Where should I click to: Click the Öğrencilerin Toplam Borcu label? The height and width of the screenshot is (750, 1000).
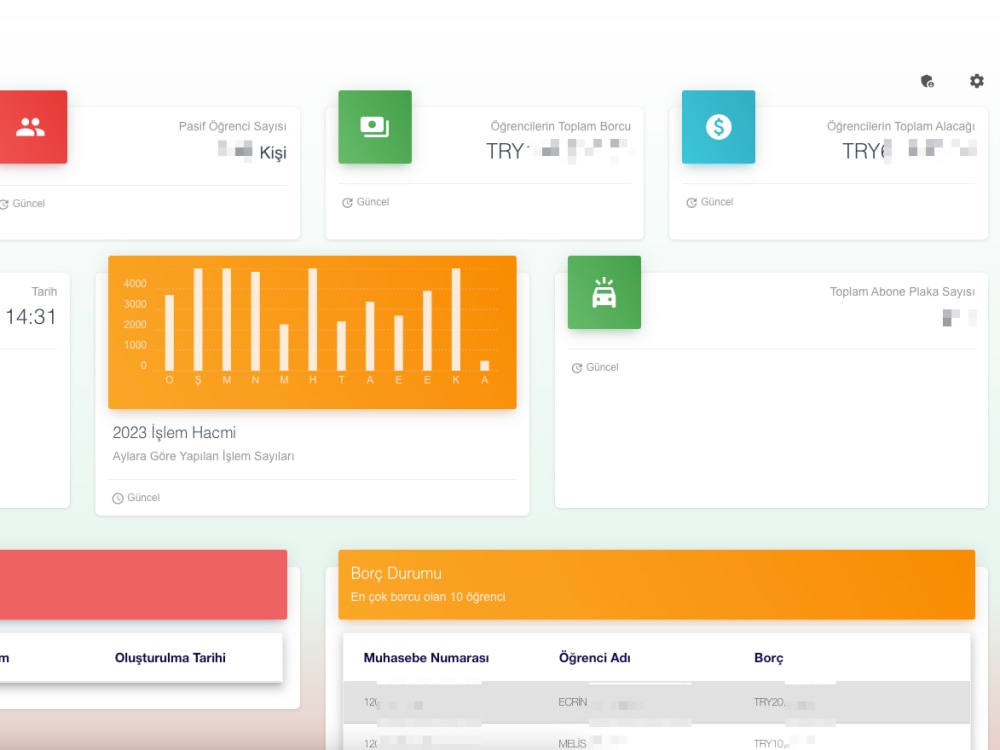tap(561, 126)
